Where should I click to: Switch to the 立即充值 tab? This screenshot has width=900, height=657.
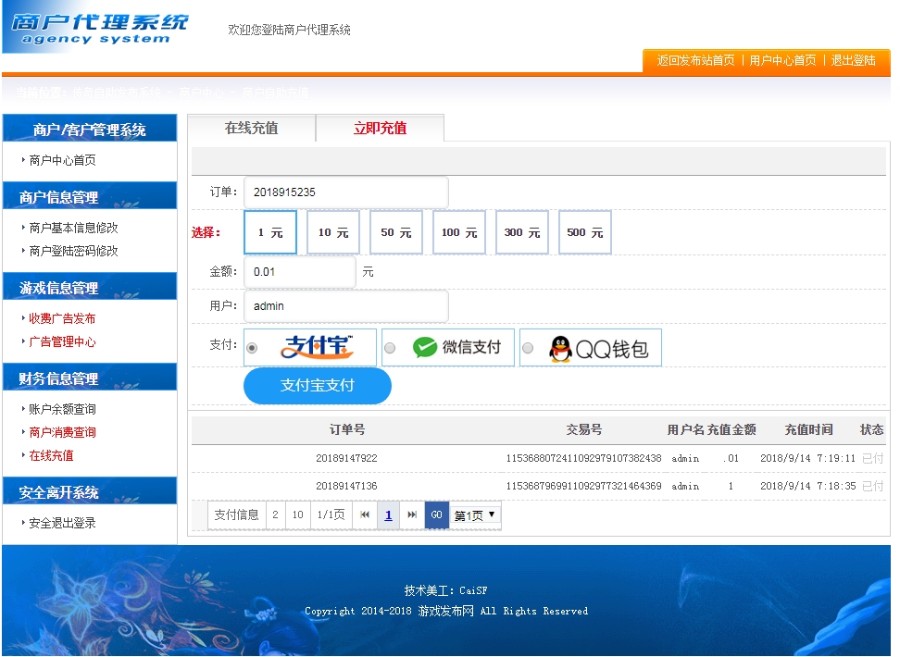click(377, 128)
